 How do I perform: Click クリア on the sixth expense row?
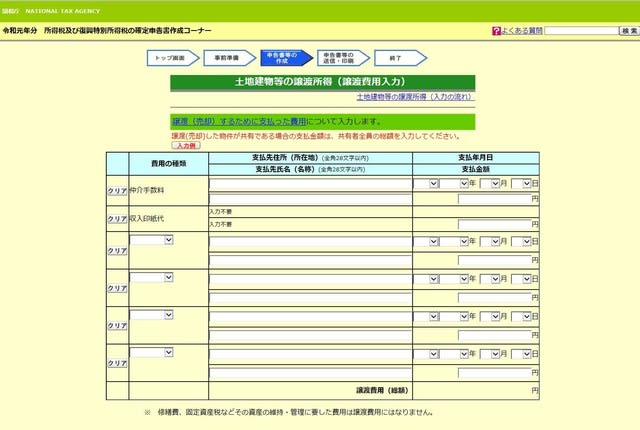[x=117, y=363]
